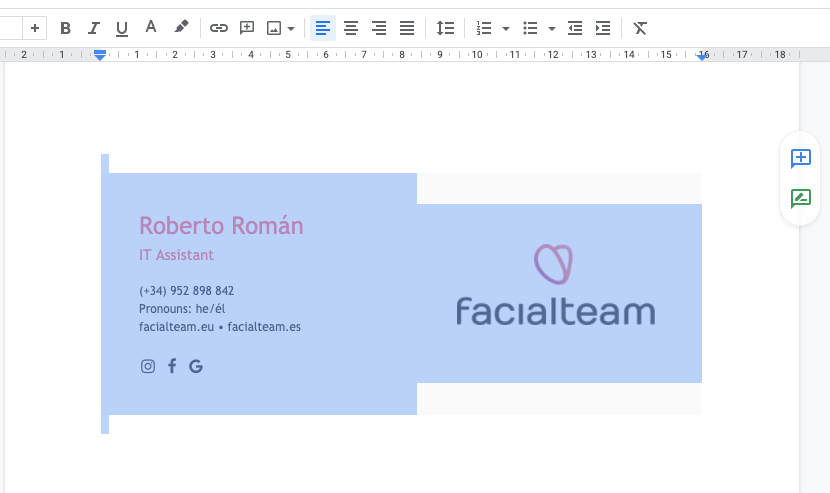Toggle italic formatting
The height and width of the screenshot is (493, 830).
click(x=94, y=28)
